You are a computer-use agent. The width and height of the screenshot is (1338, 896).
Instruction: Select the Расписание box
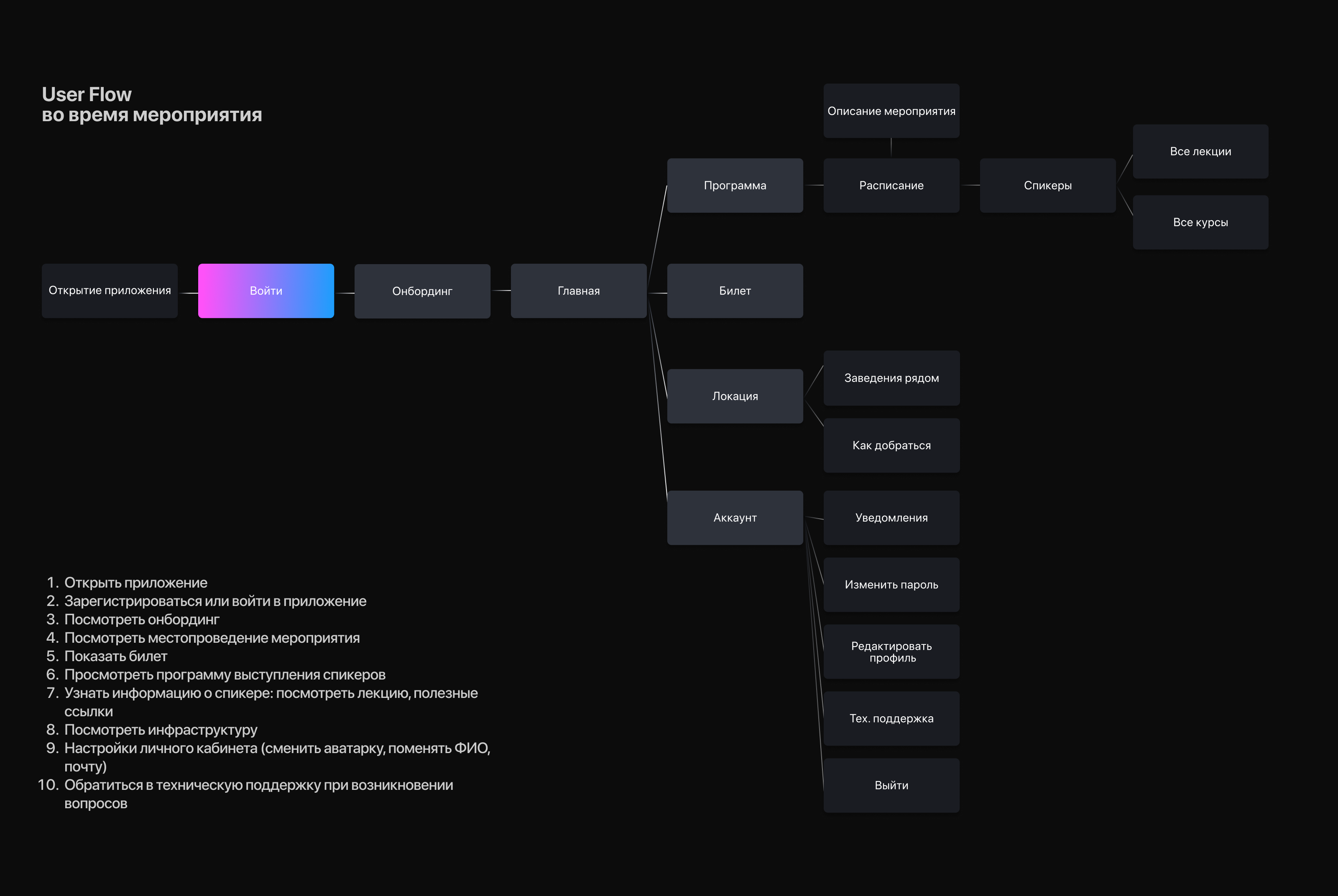[891, 186]
